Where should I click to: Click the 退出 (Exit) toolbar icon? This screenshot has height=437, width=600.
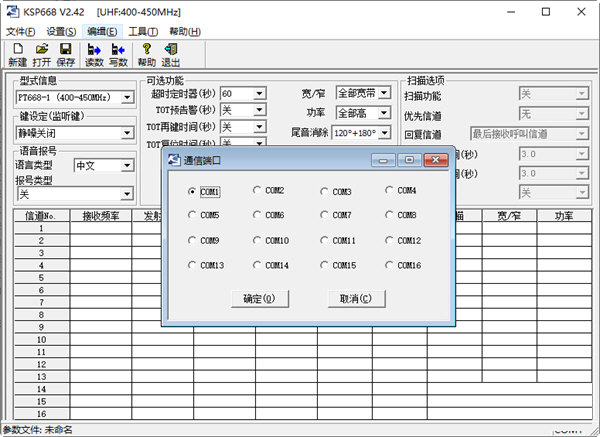coord(171,54)
